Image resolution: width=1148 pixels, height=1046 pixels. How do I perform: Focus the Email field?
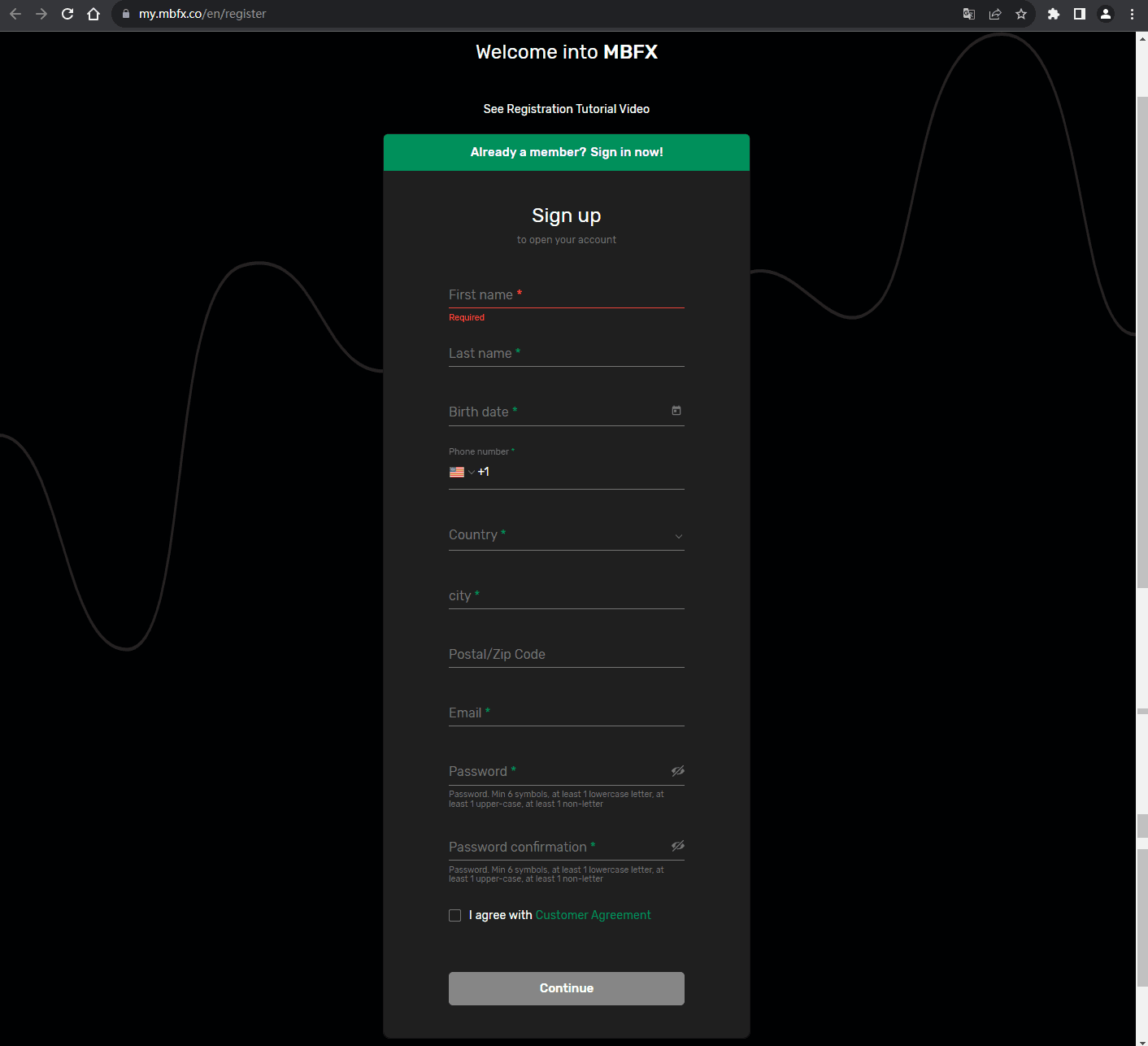coord(567,713)
